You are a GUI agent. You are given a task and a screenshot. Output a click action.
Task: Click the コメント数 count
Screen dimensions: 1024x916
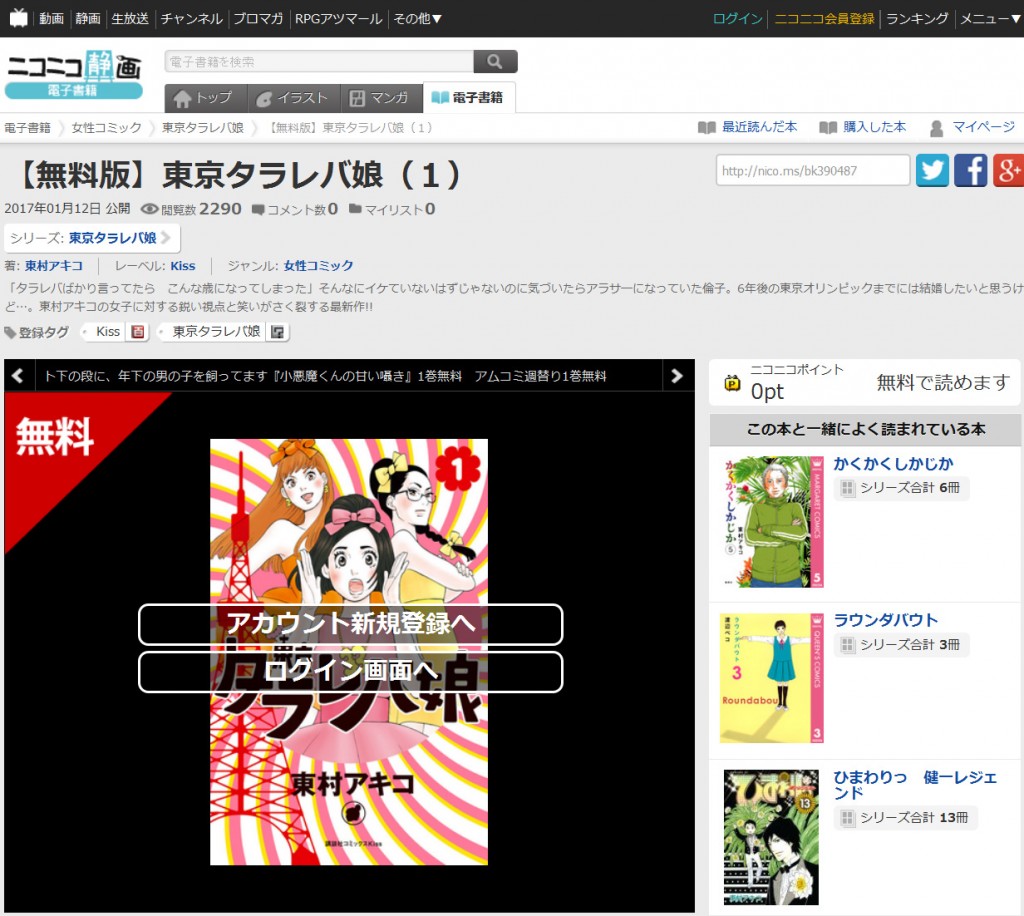(295, 209)
